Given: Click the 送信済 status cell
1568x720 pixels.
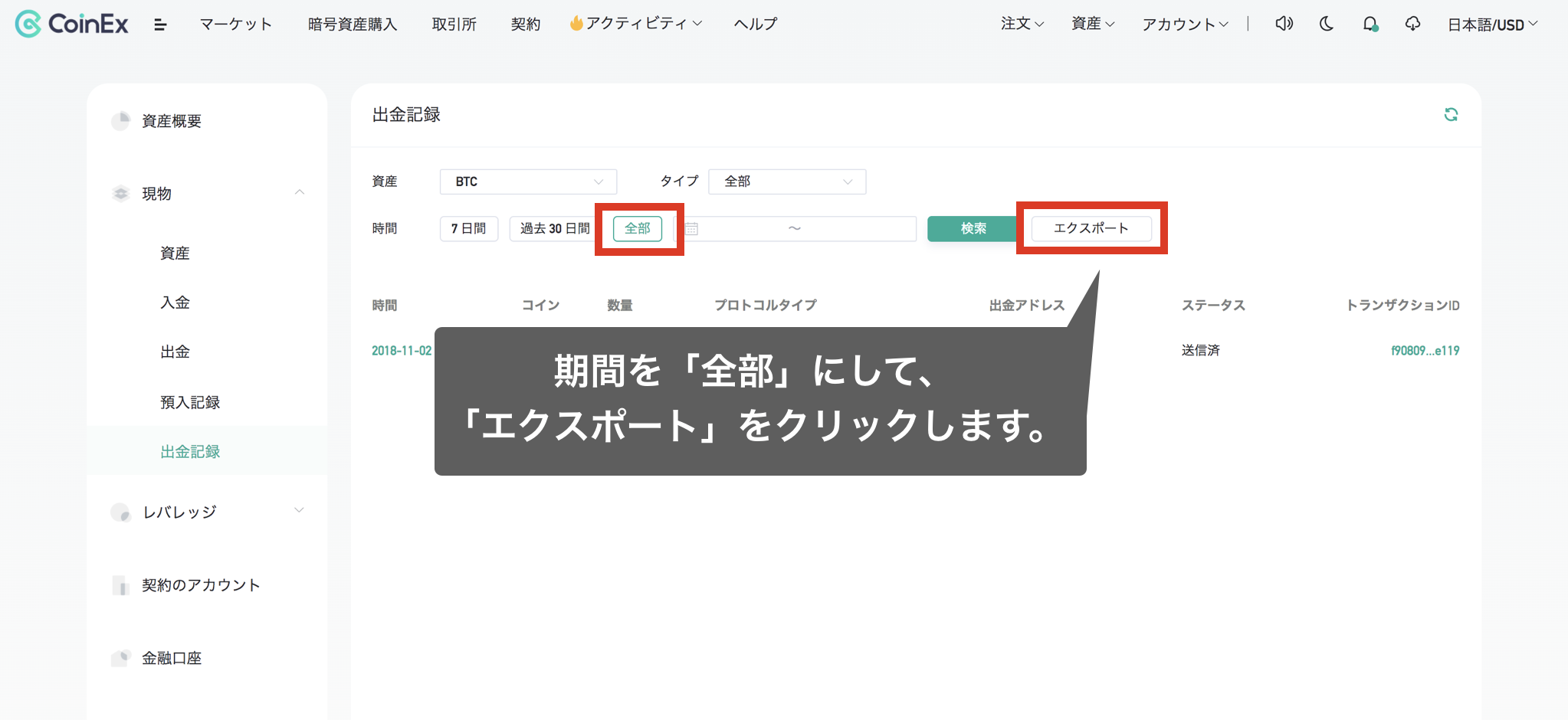Looking at the screenshot, I should click(x=1200, y=350).
